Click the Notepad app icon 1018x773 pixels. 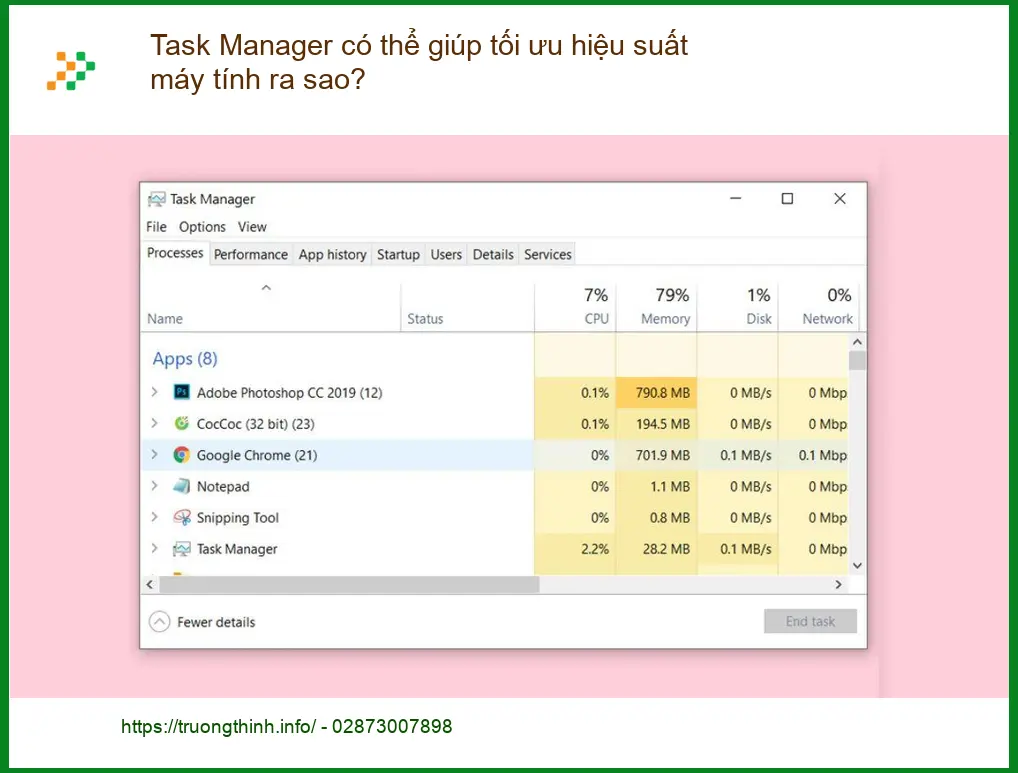182,485
